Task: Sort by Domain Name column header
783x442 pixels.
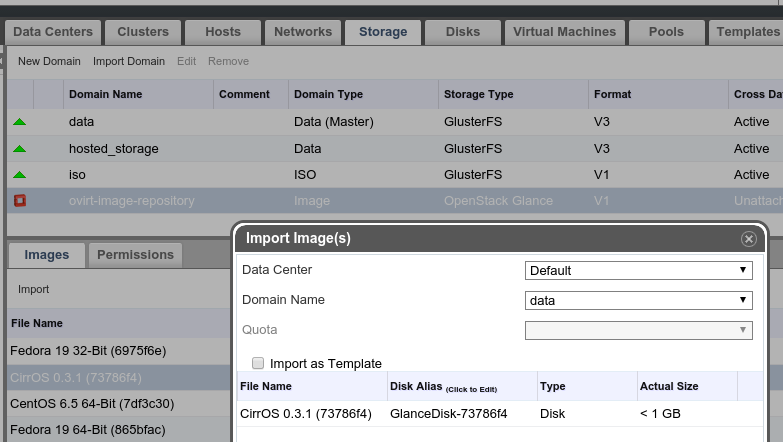Action: tap(105, 95)
